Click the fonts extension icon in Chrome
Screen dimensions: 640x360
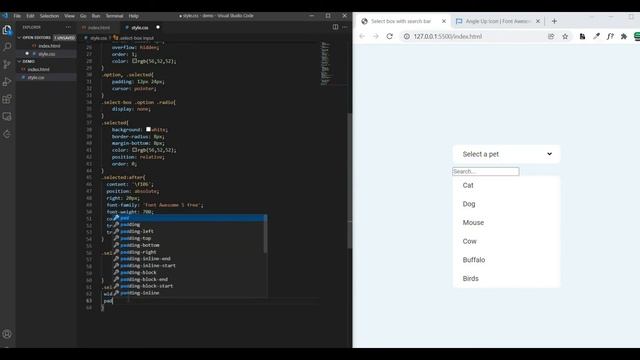610,36
